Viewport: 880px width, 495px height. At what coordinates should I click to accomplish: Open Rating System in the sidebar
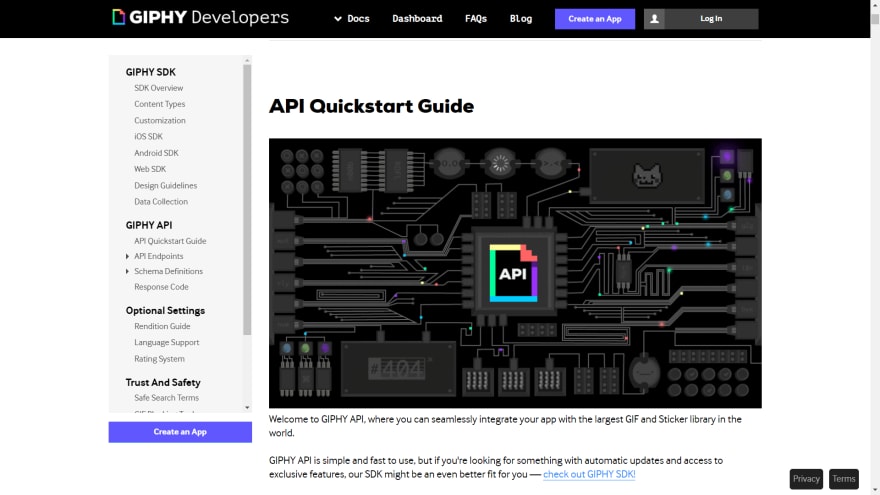pyautogui.click(x=159, y=359)
